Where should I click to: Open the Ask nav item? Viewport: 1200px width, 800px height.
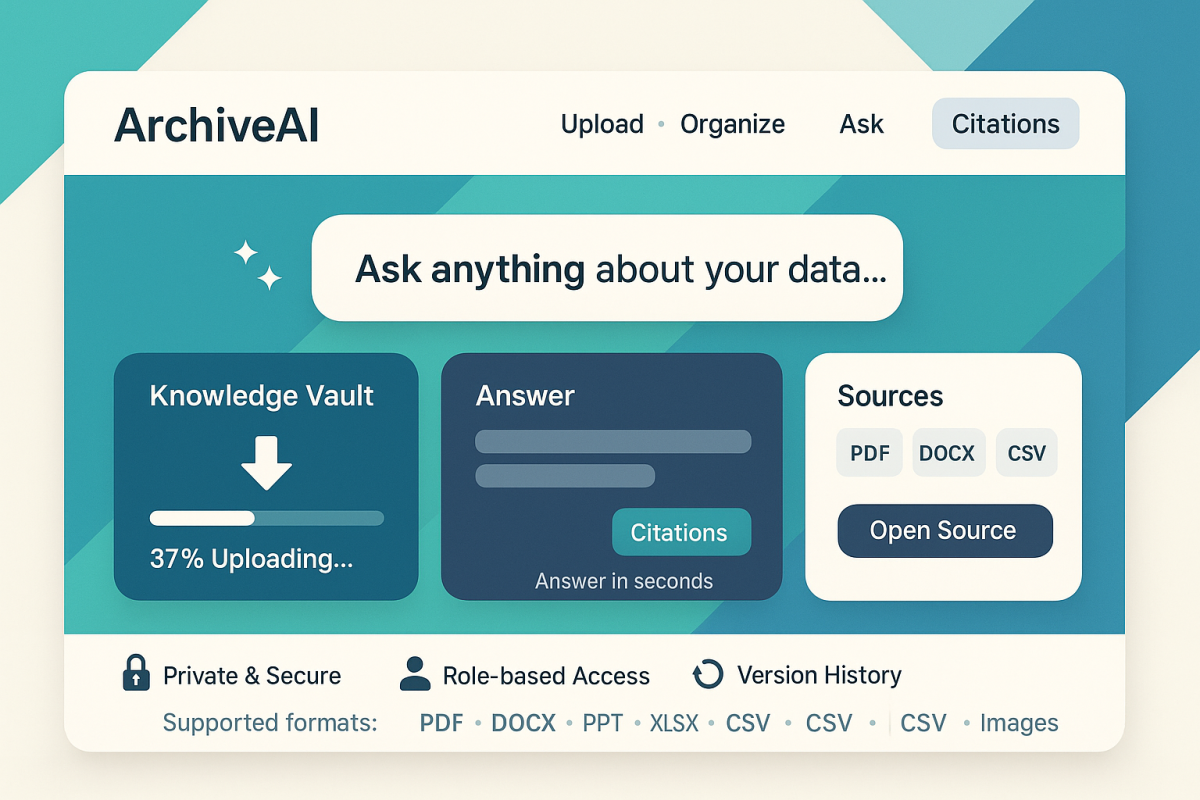coord(861,124)
